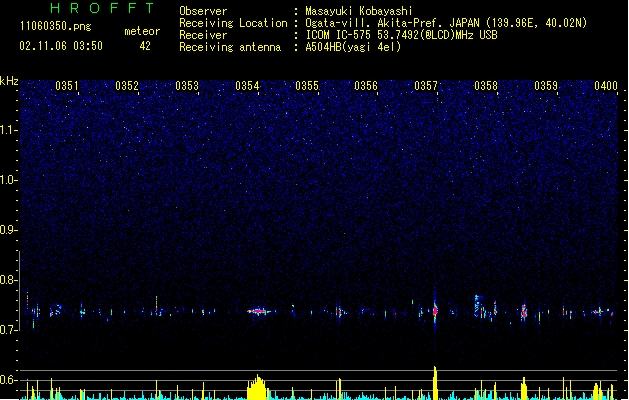
Task: Click the kHz axis unit label
Action: 9,81
